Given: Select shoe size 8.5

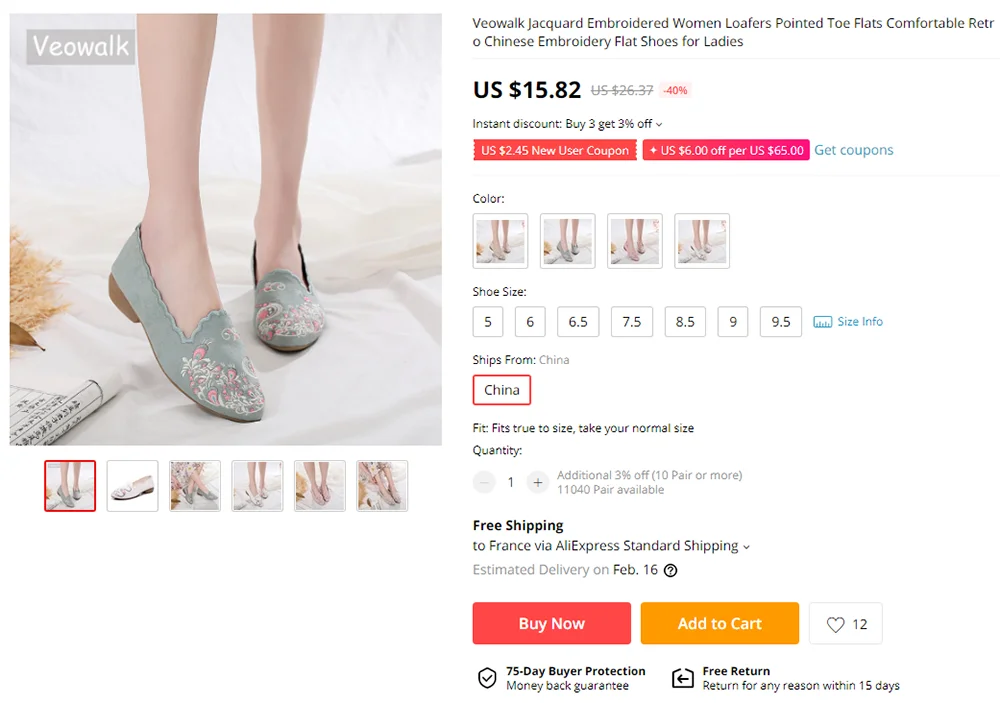Looking at the screenshot, I should (685, 322).
